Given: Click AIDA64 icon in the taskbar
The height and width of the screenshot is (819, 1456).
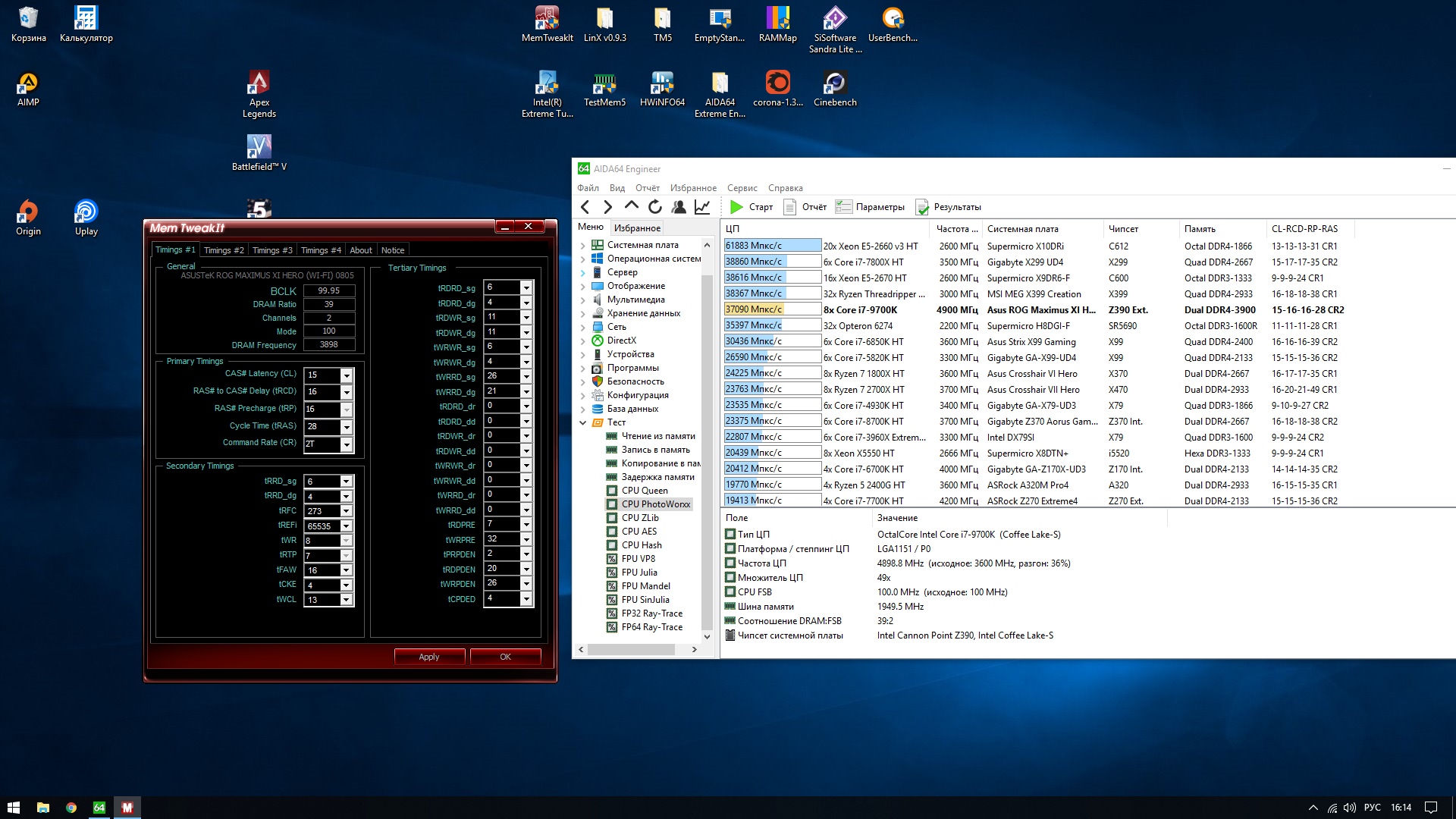Looking at the screenshot, I should (99, 808).
